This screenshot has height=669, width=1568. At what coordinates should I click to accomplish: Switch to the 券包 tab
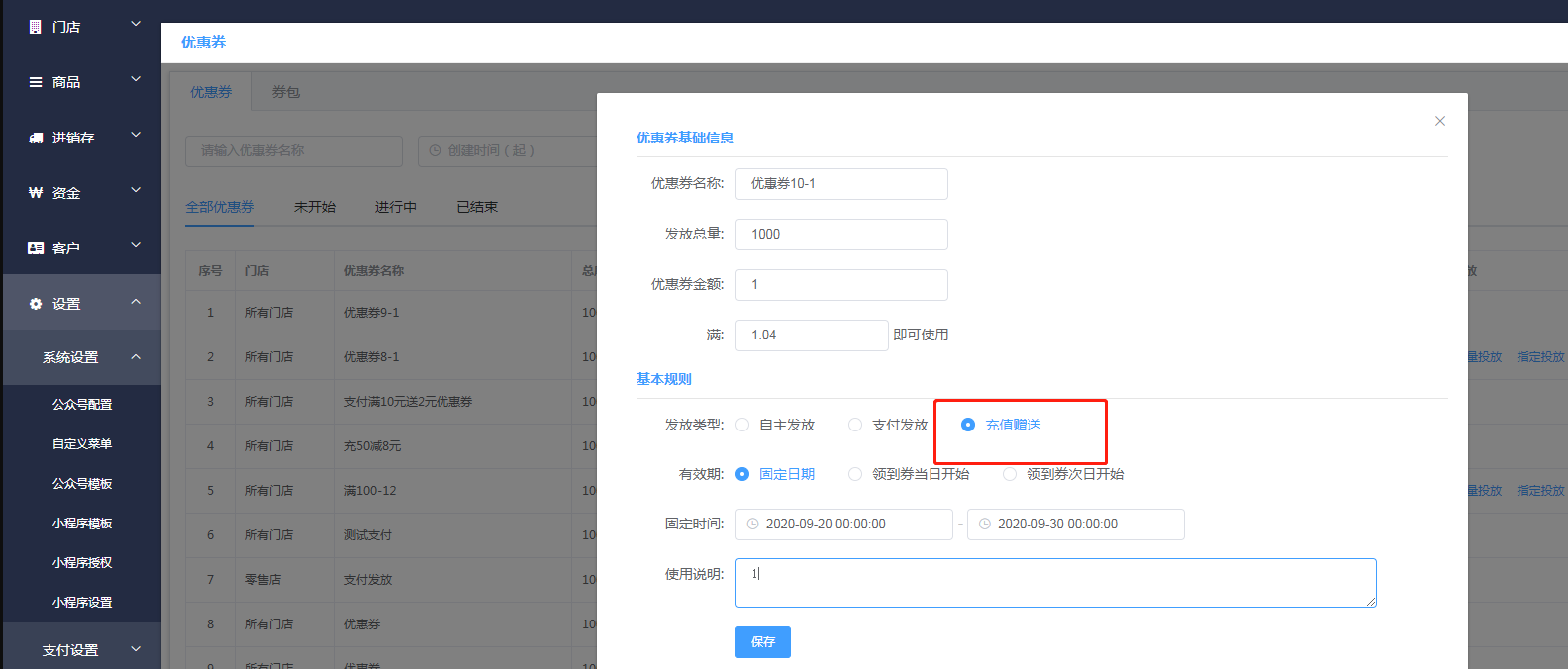coord(286,92)
